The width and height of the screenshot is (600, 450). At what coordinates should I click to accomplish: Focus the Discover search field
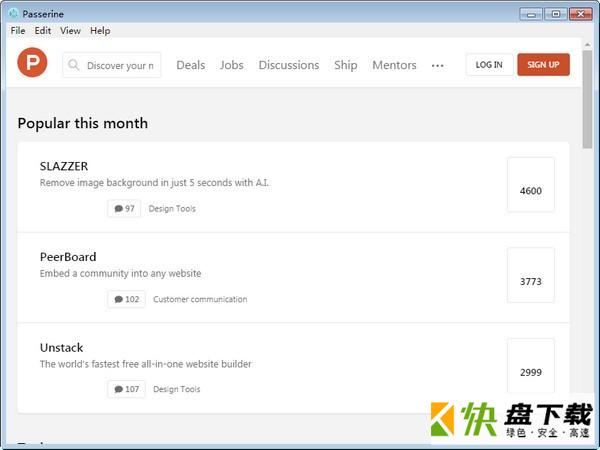(x=112, y=65)
